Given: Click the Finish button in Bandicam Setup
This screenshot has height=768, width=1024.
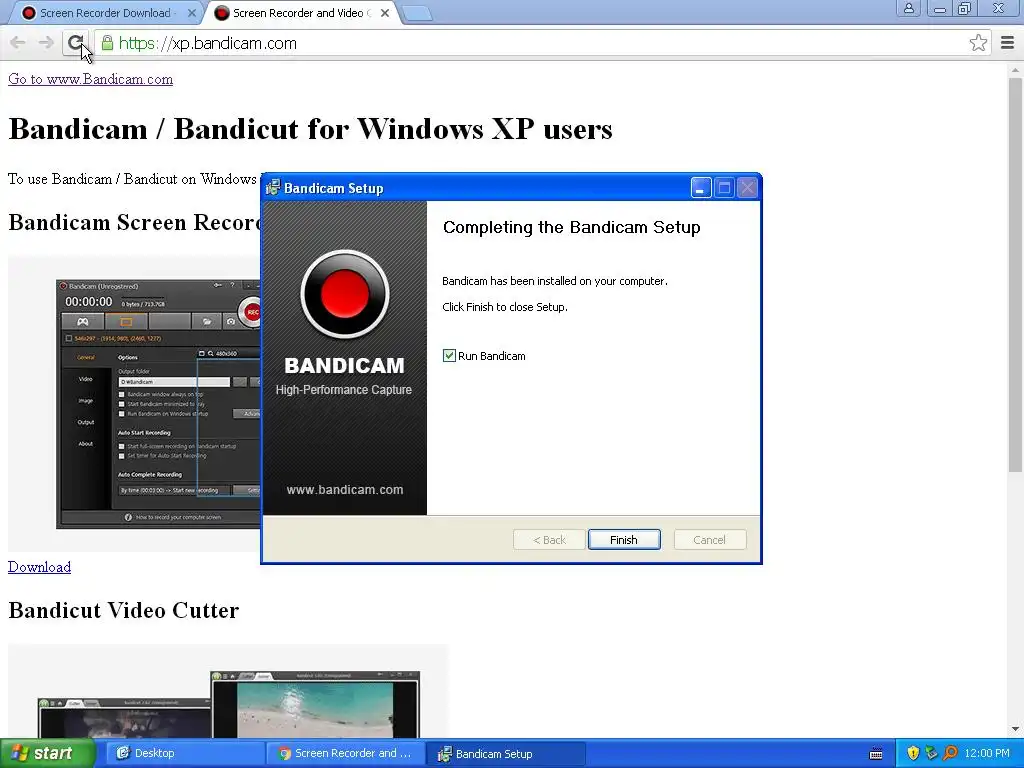Looking at the screenshot, I should [624, 539].
